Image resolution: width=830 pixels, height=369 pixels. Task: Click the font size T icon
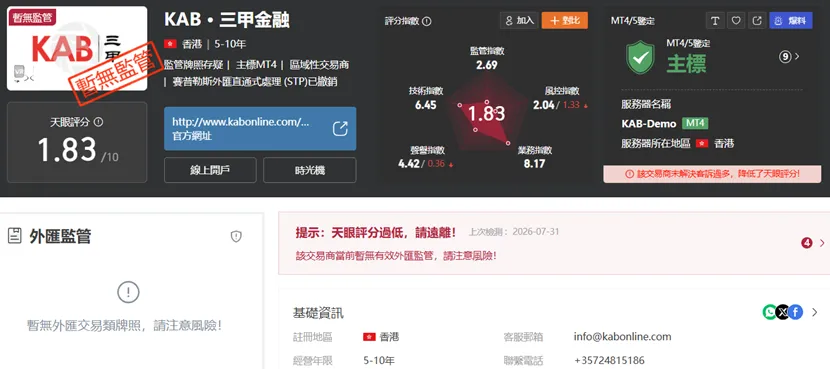click(x=715, y=21)
